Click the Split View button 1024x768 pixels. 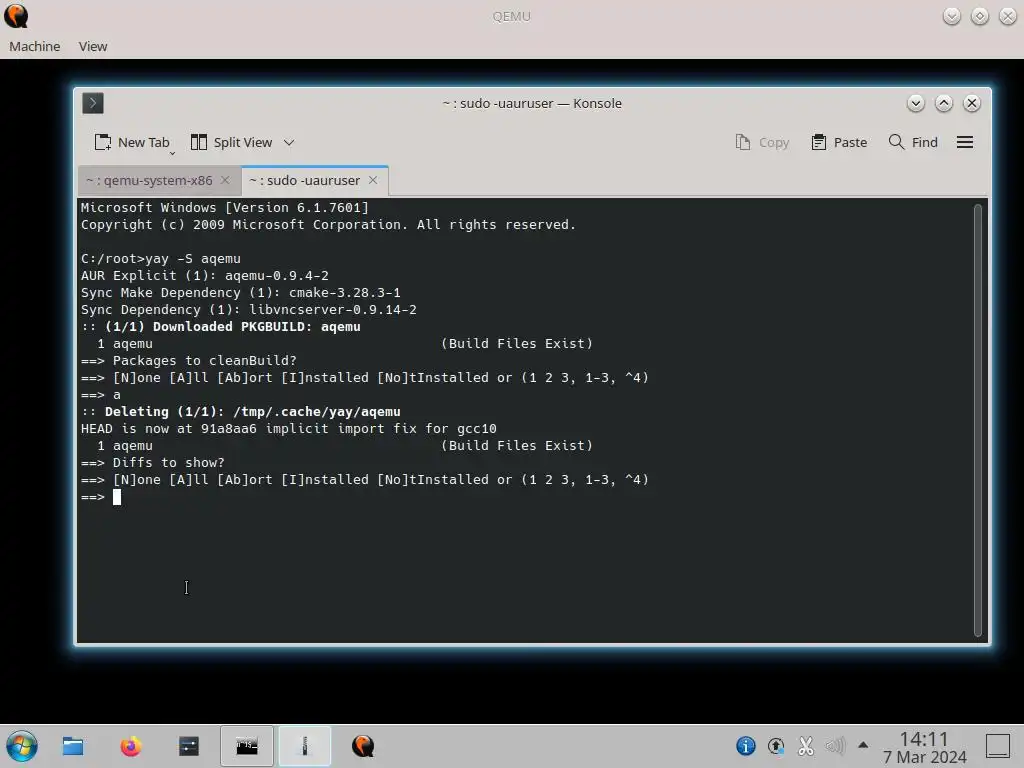click(231, 142)
